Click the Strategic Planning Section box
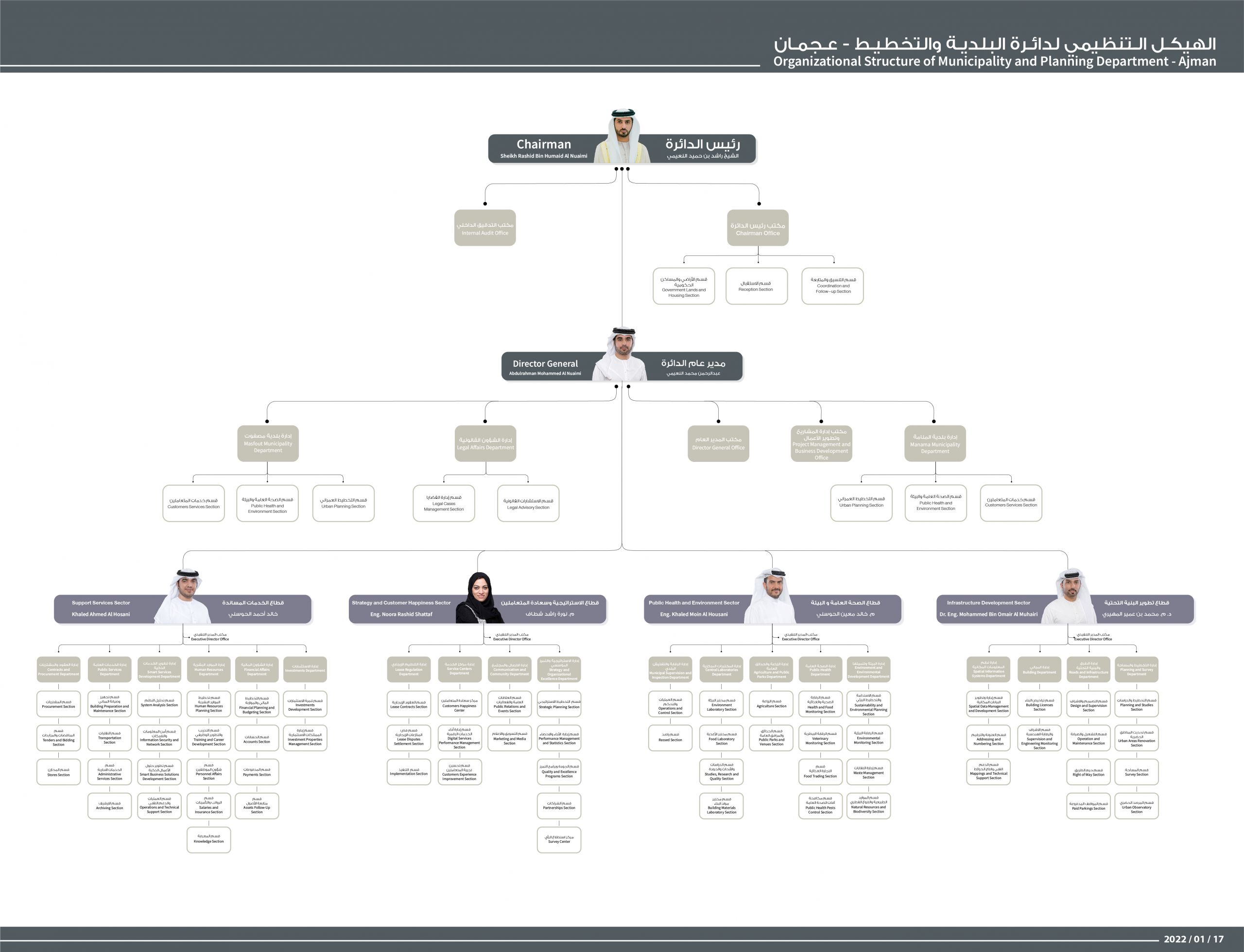The image size is (1244, 952). pyautogui.click(x=559, y=704)
